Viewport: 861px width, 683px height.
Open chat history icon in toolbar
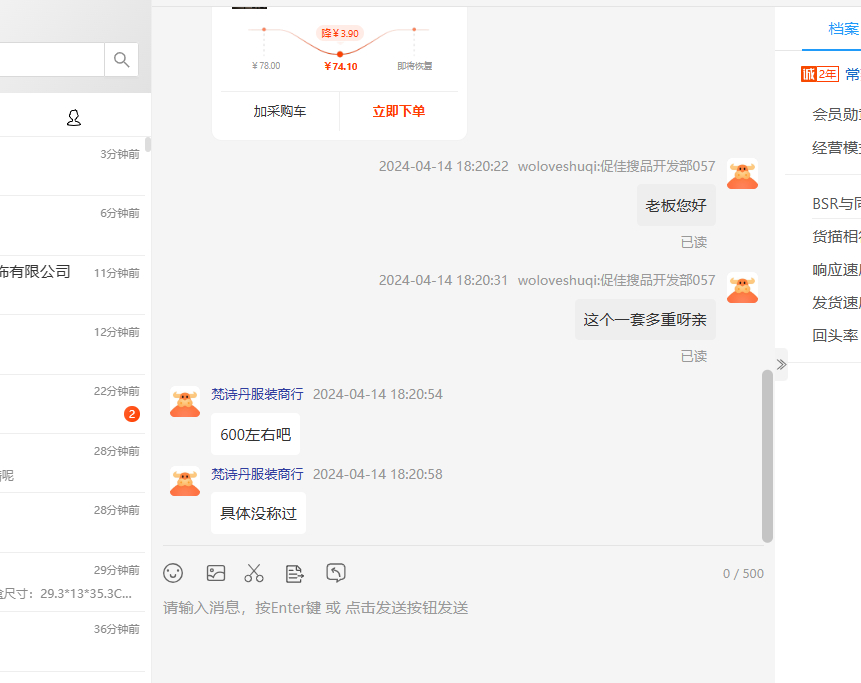(336, 573)
